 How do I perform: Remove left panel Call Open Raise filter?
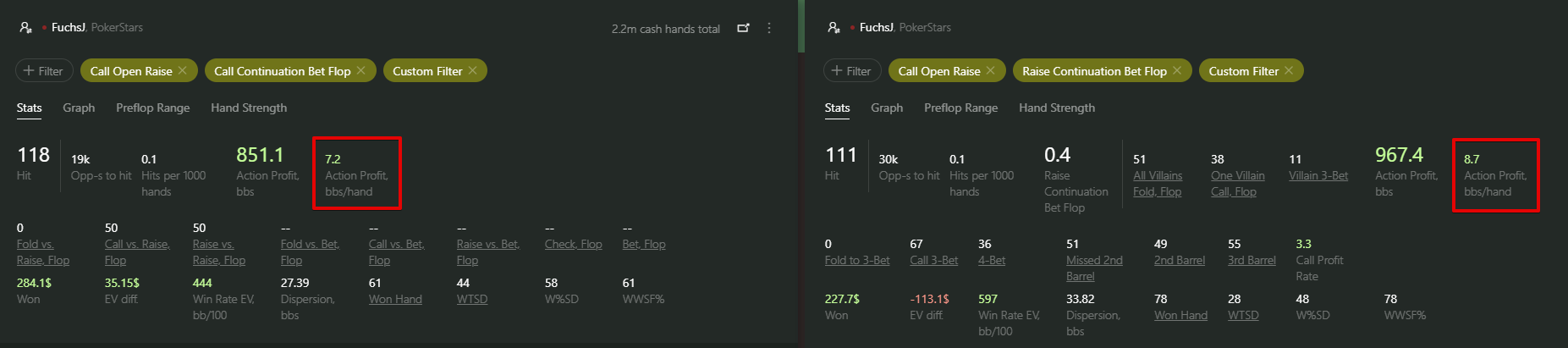182,70
